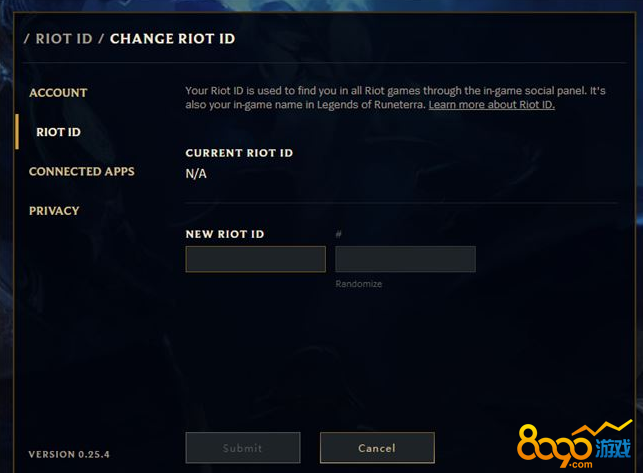This screenshot has height=473, width=643.
Task: Go to CONNECTED APPS settings
Action: point(82,171)
